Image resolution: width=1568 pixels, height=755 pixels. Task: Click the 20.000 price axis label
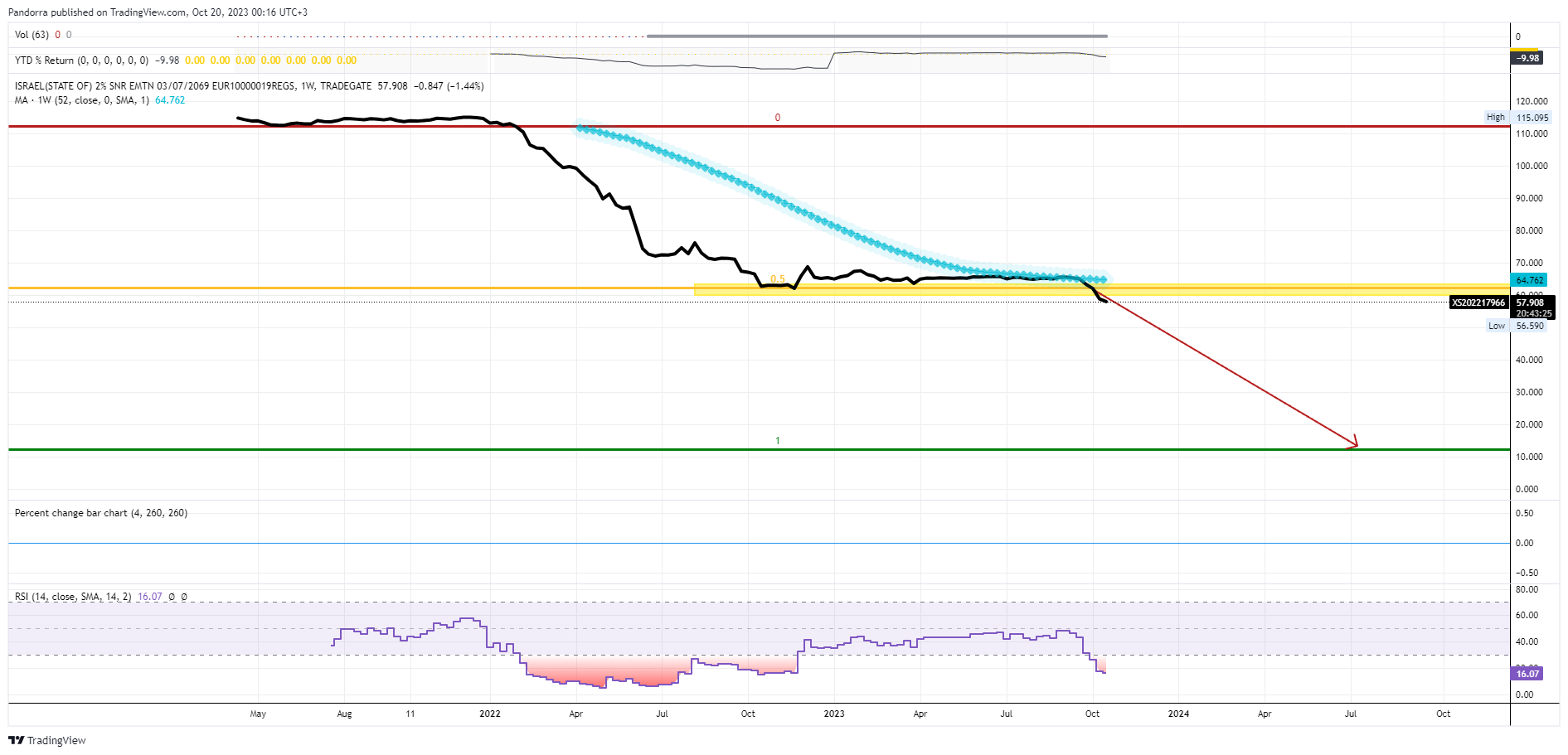(1529, 424)
